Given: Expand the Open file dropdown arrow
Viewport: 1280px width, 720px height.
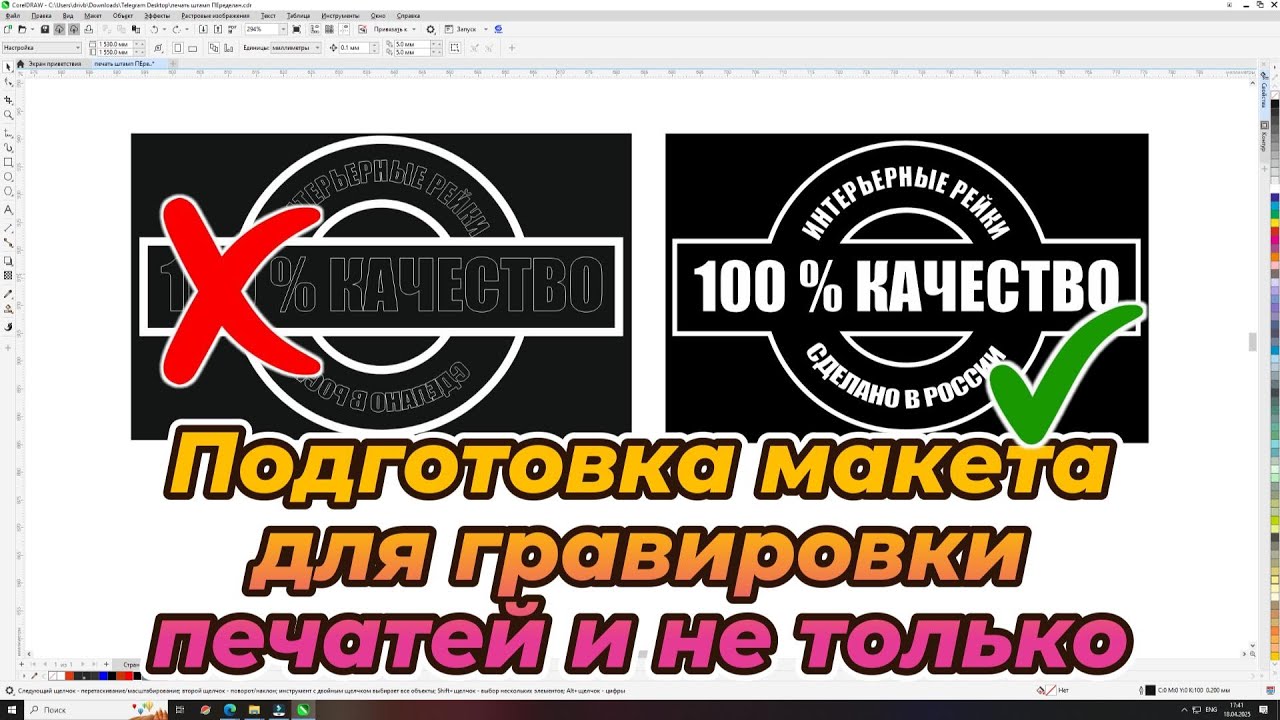Looking at the screenshot, I should tap(32, 29).
